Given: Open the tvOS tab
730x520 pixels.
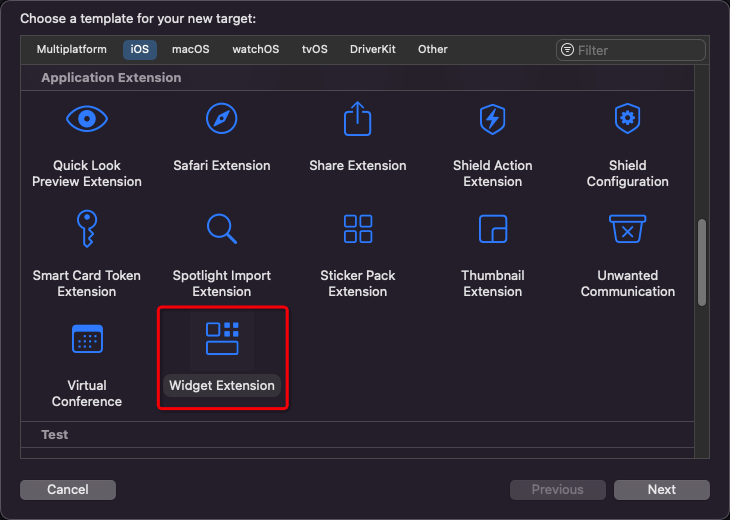Looking at the screenshot, I should coord(315,49).
